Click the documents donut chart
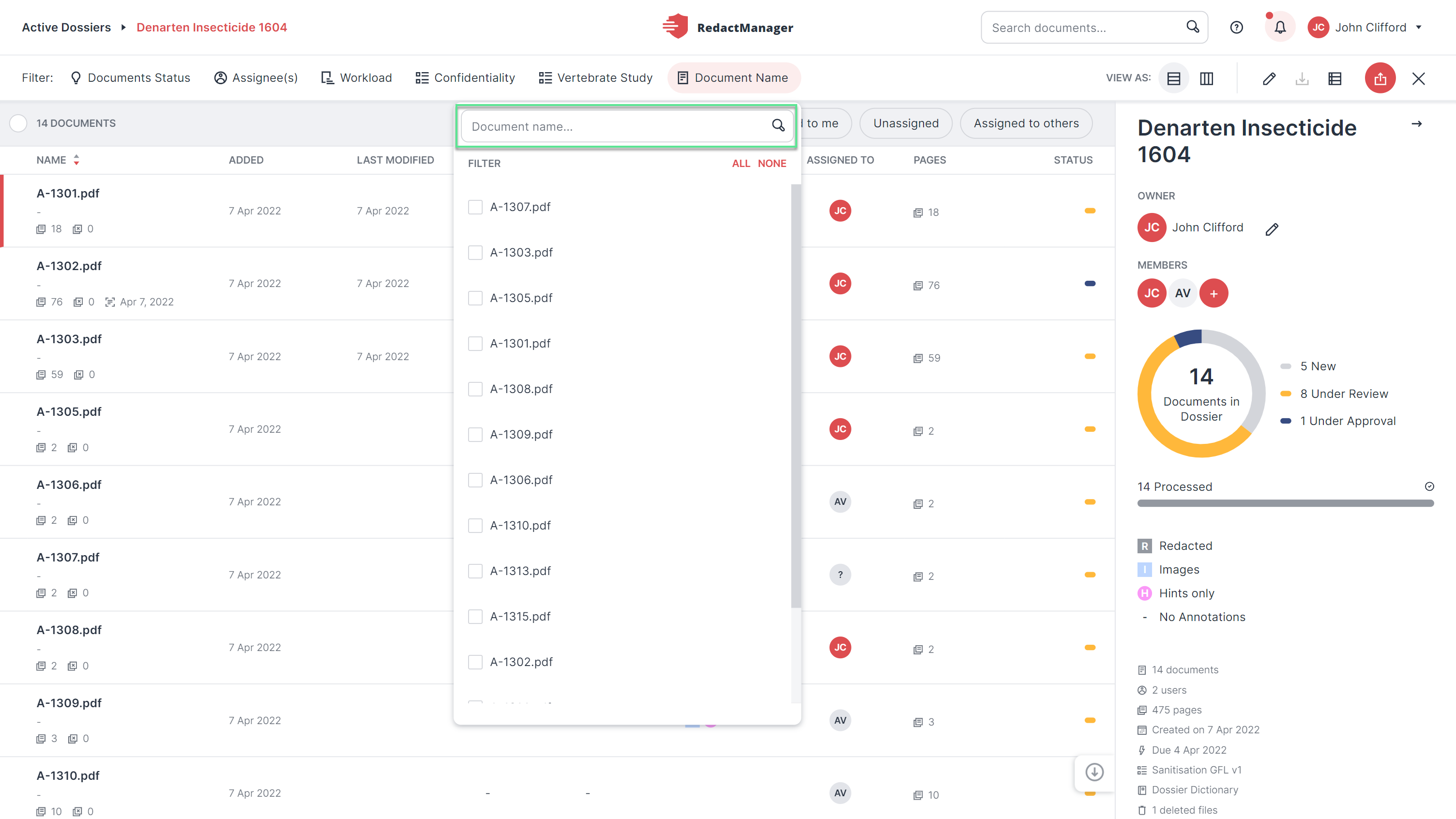1456x819 pixels. click(x=1201, y=394)
